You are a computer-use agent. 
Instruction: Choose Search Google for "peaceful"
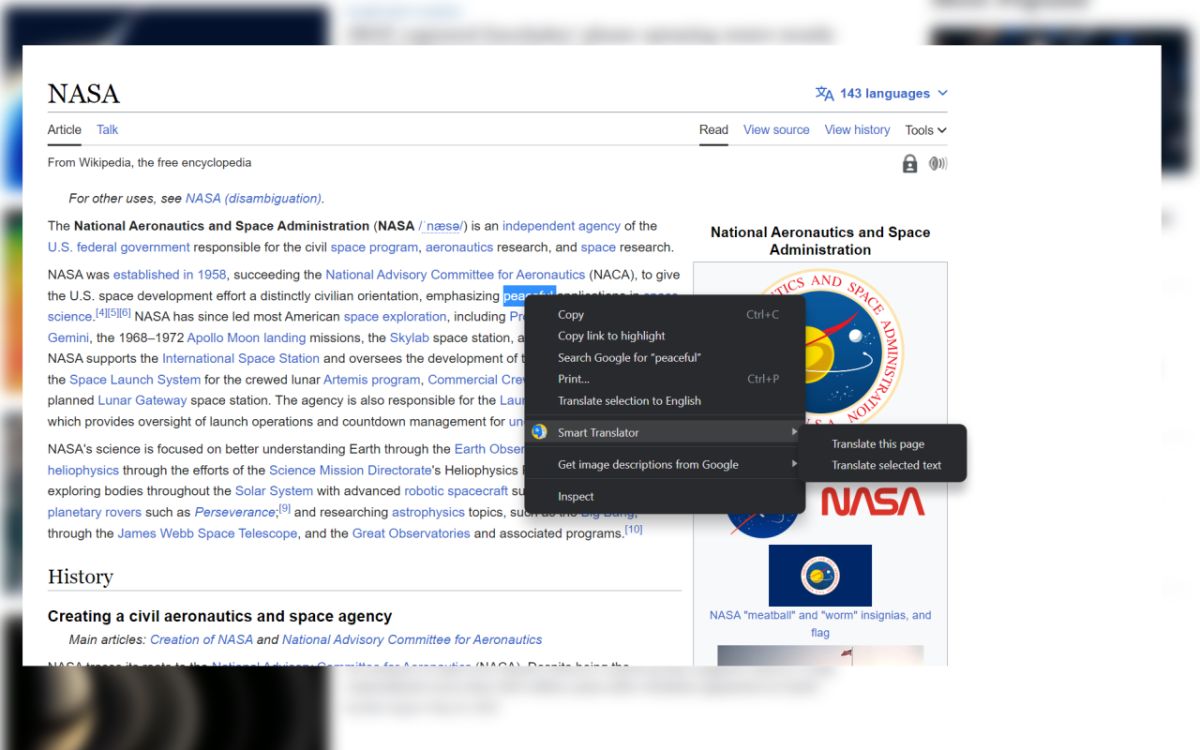[667, 358]
